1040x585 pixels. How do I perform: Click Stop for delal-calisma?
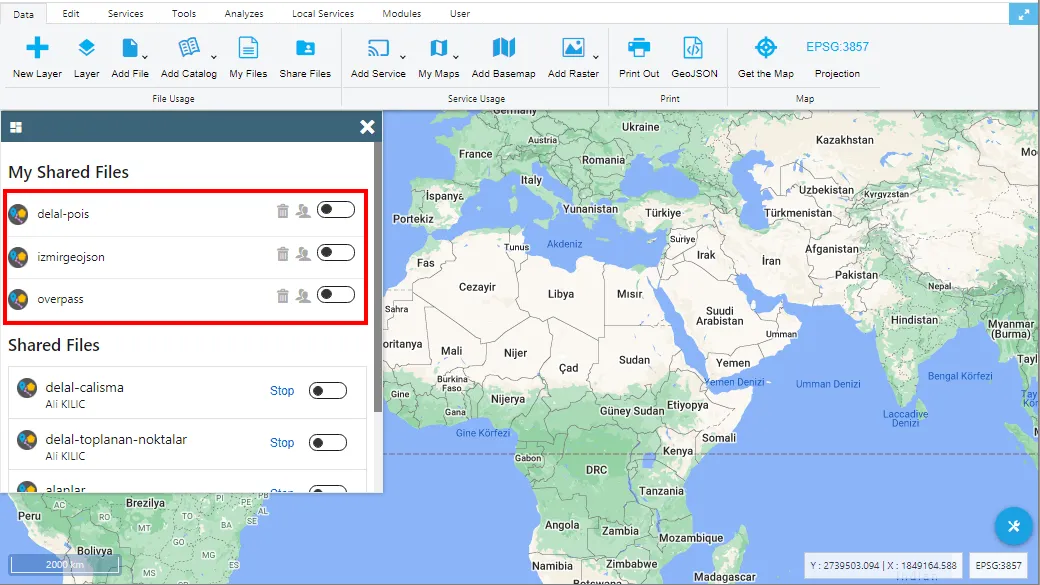282,391
